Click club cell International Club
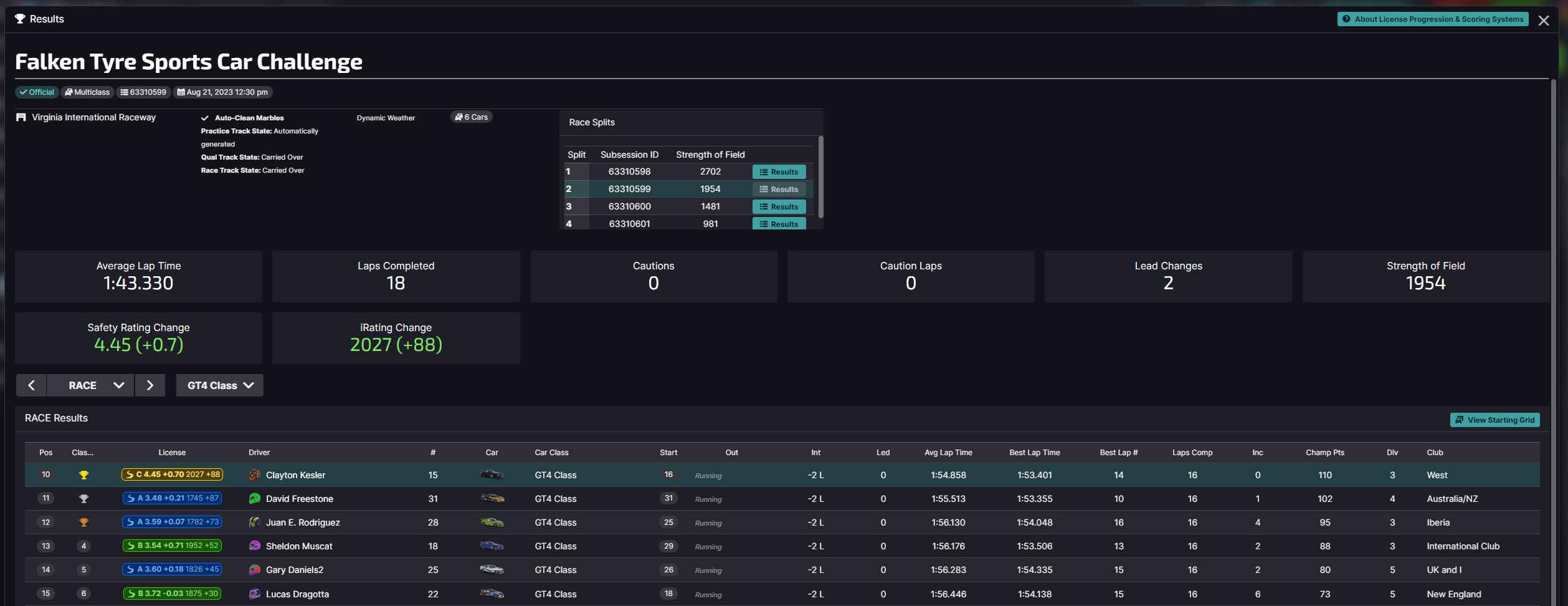The height and width of the screenshot is (606, 1568). tap(1463, 546)
